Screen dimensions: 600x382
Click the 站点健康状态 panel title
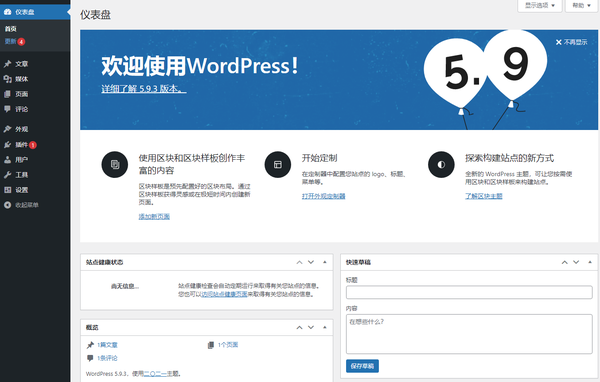(104, 262)
